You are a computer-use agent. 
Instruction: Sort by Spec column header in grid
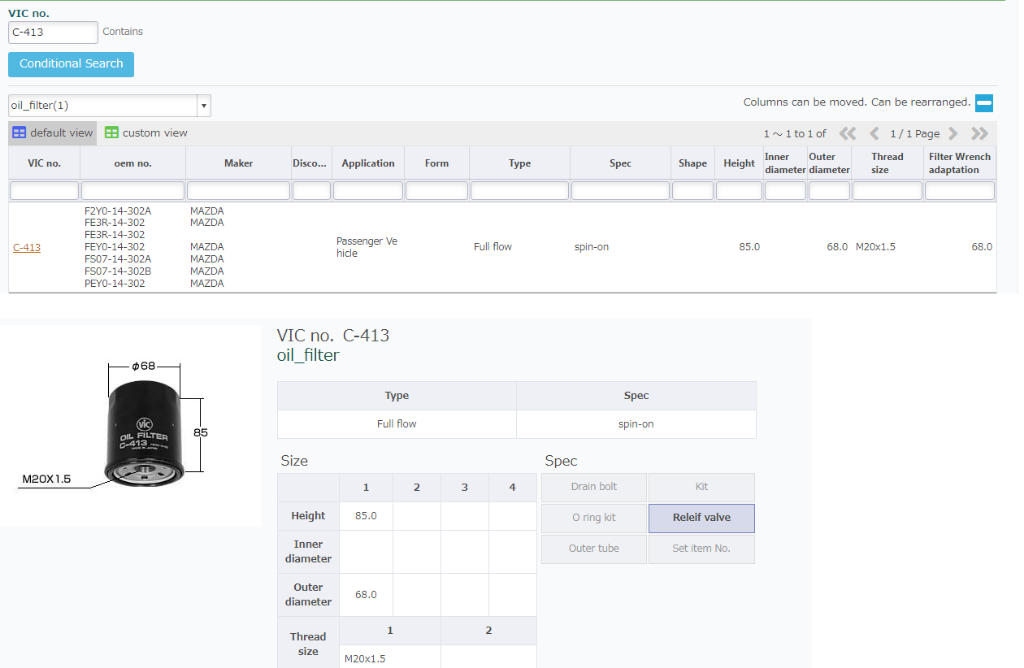620,163
